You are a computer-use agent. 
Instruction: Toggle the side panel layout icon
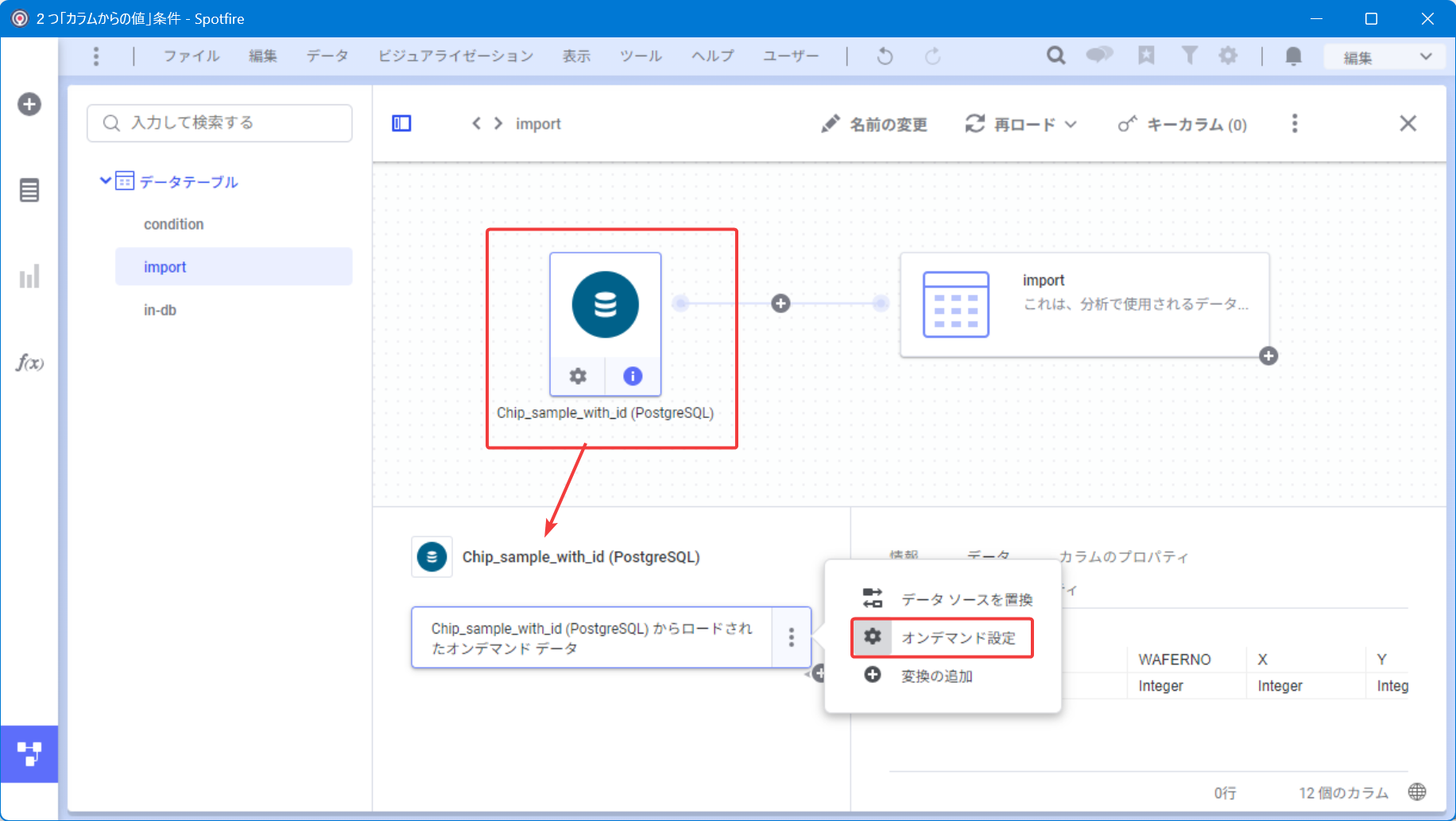tap(401, 123)
